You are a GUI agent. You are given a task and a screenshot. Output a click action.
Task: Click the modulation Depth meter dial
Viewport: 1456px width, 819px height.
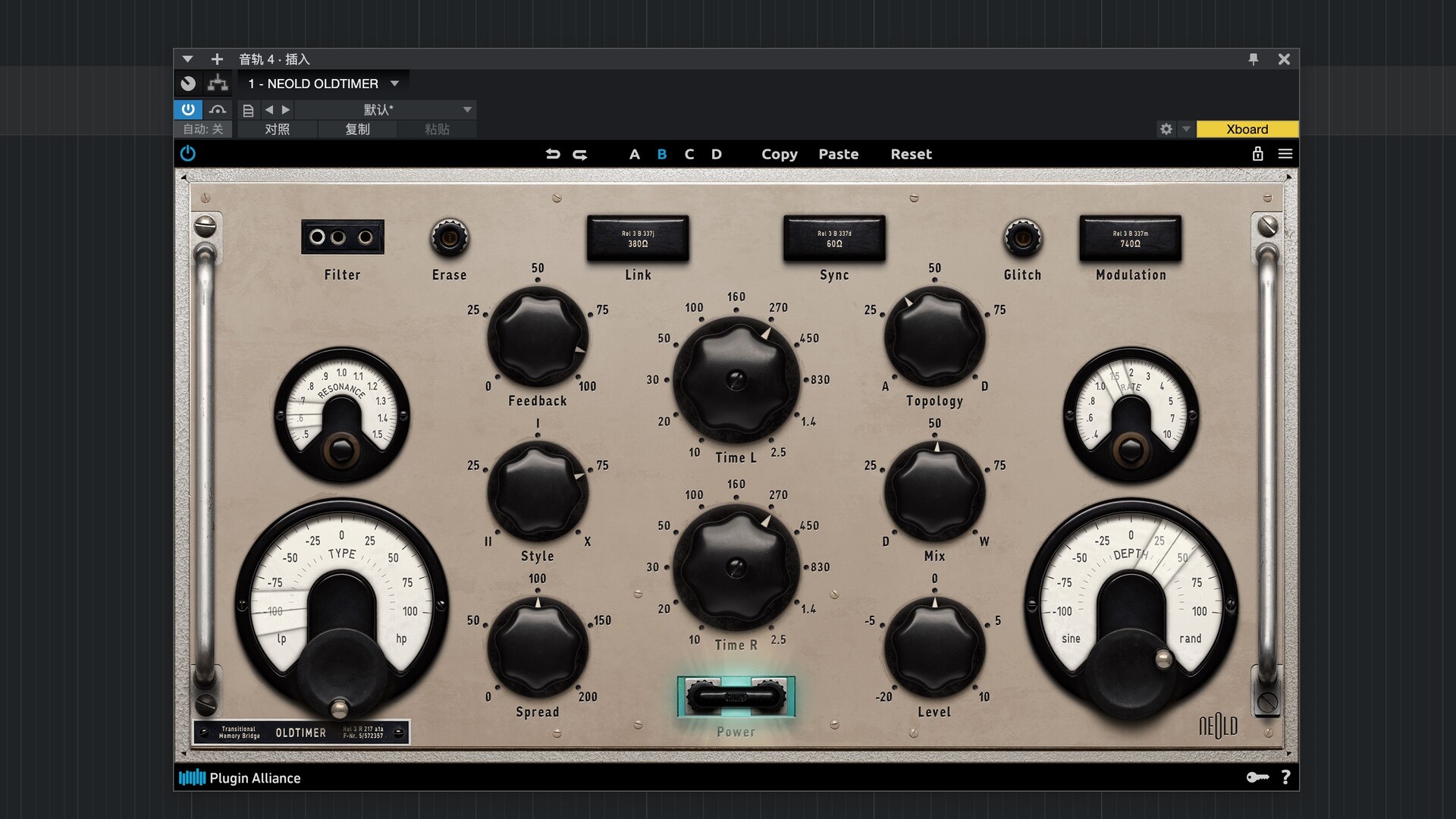(x=1131, y=607)
